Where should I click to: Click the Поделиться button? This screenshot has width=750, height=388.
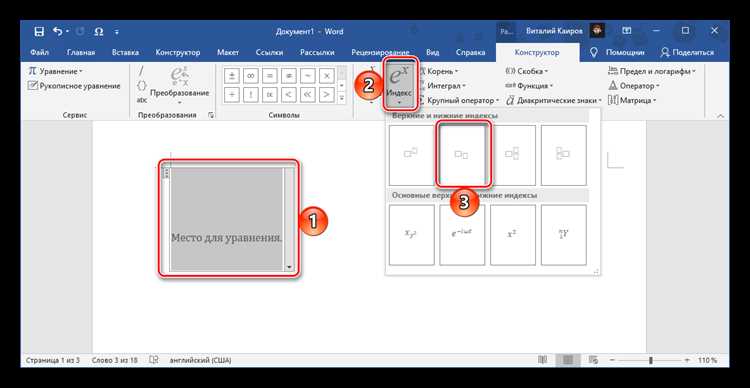coord(687,53)
